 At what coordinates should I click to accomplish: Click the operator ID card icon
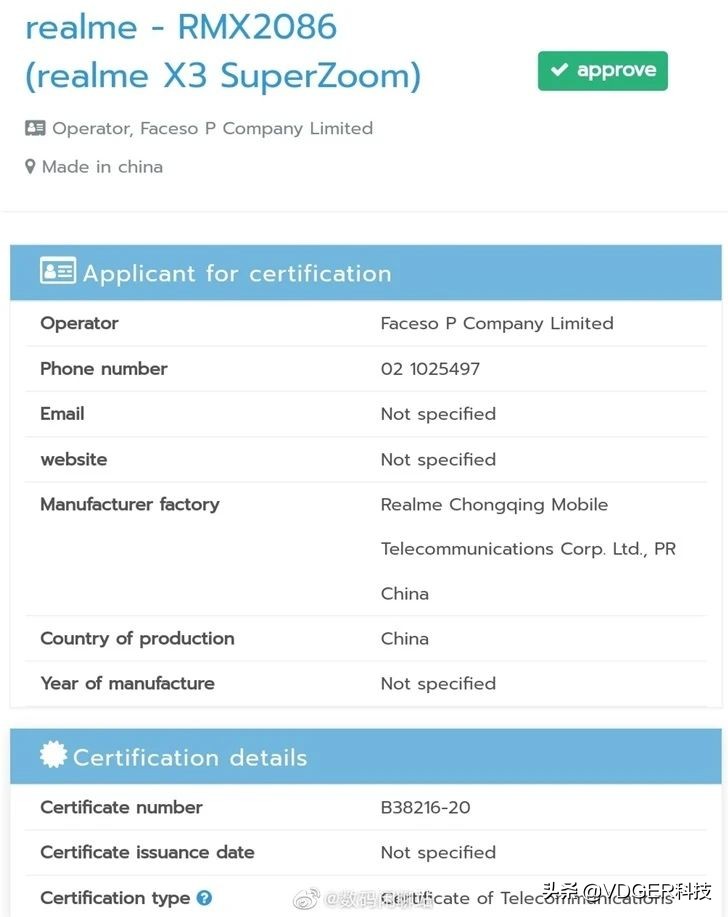pyautogui.click(x=35, y=128)
